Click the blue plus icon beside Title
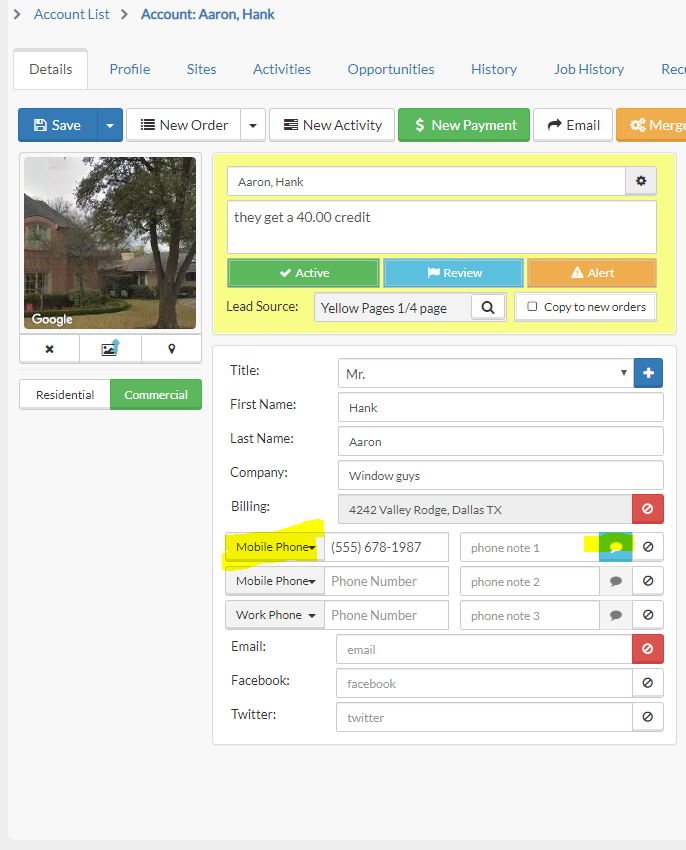Viewport: 686px width, 850px height. pos(648,373)
